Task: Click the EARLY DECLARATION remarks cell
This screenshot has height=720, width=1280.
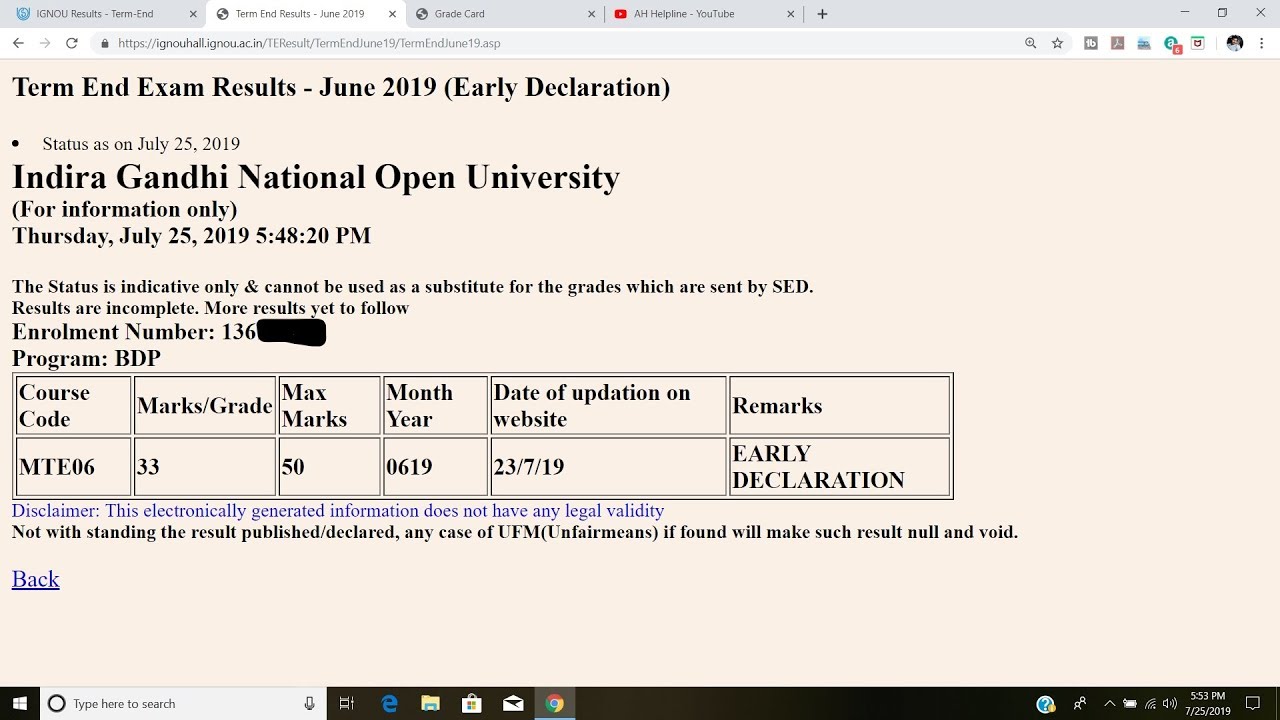Action: coord(839,466)
